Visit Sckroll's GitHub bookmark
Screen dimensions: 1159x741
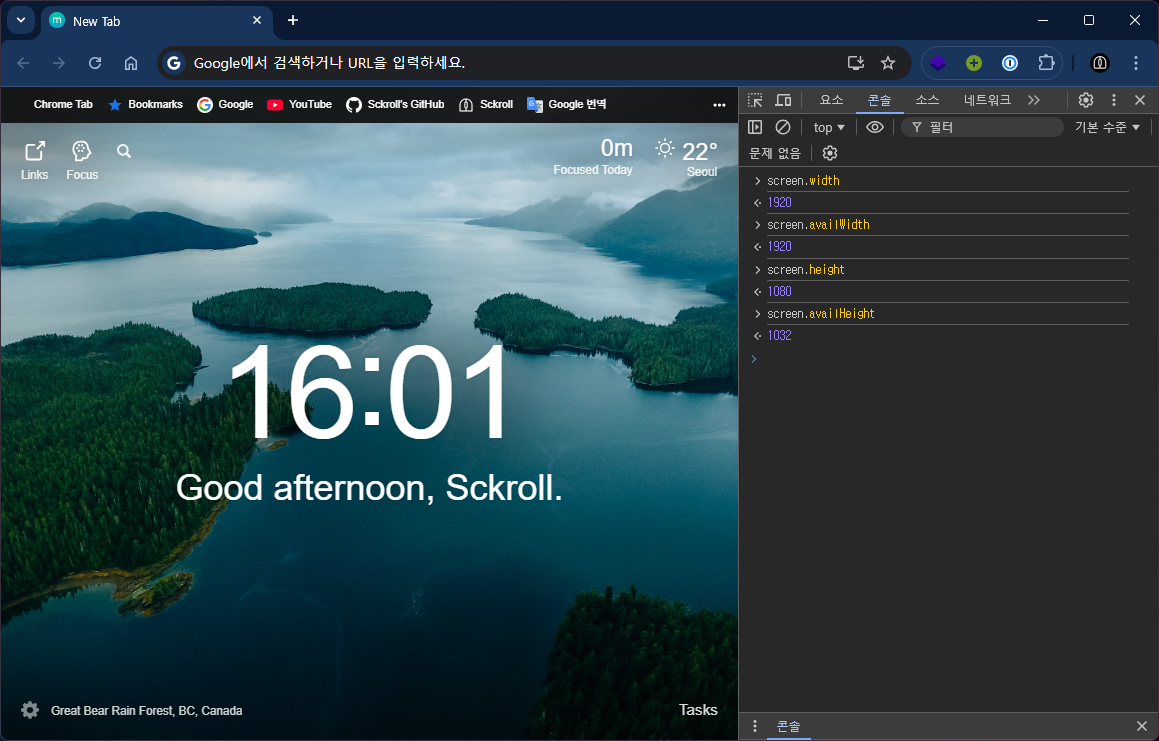(395, 104)
